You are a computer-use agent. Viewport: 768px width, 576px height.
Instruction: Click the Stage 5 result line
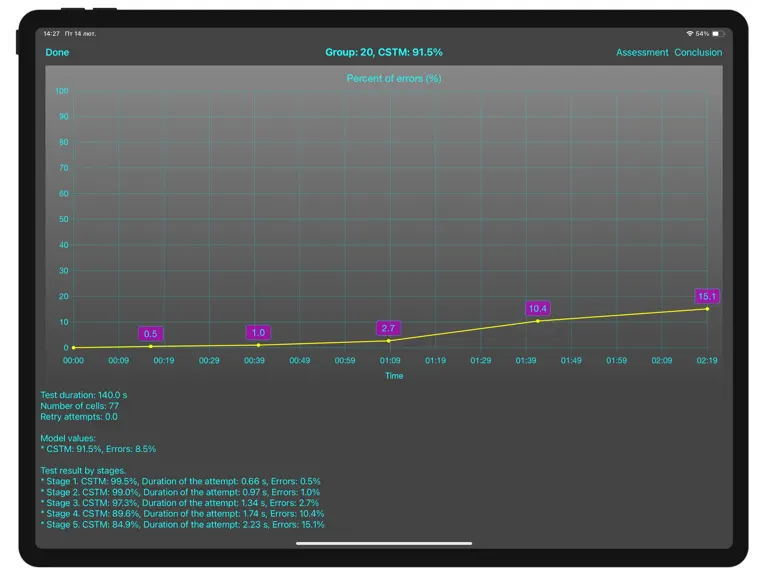click(182, 525)
